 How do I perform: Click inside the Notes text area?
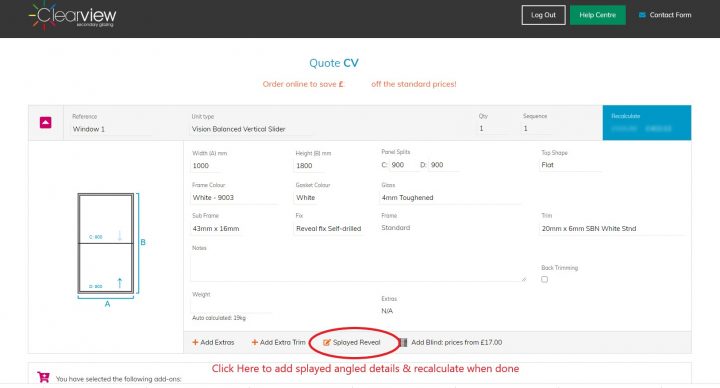tap(358, 267)
